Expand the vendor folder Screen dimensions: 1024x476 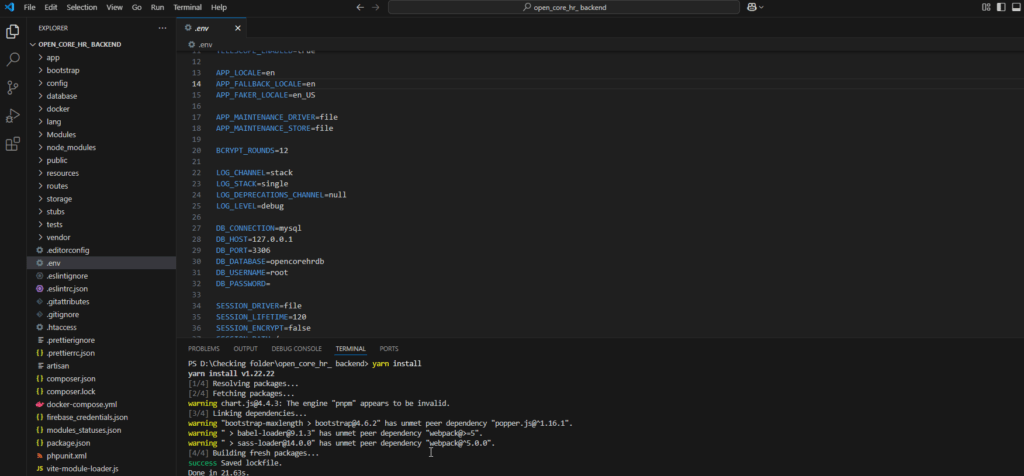[101, 238]
